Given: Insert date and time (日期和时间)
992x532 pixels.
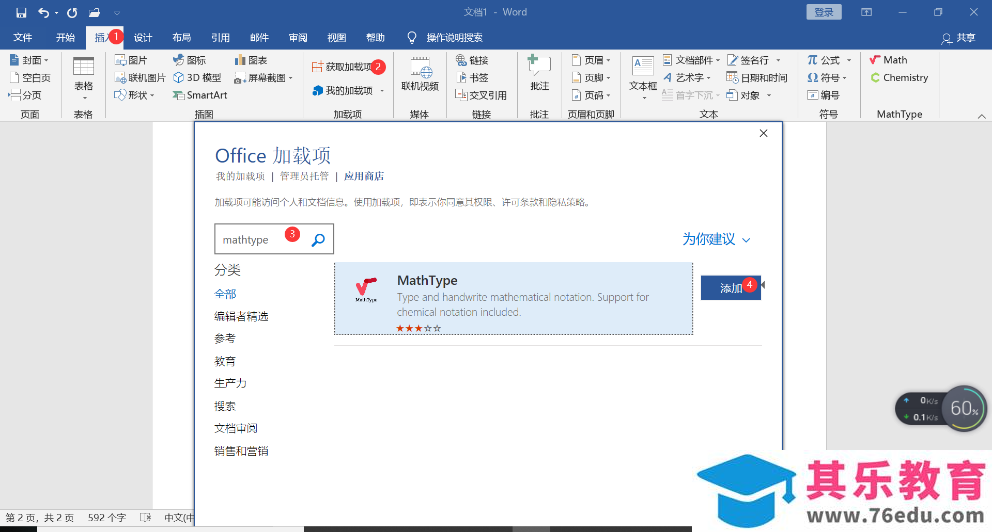Looking at the screenshot, I should (x=757, y=78).
